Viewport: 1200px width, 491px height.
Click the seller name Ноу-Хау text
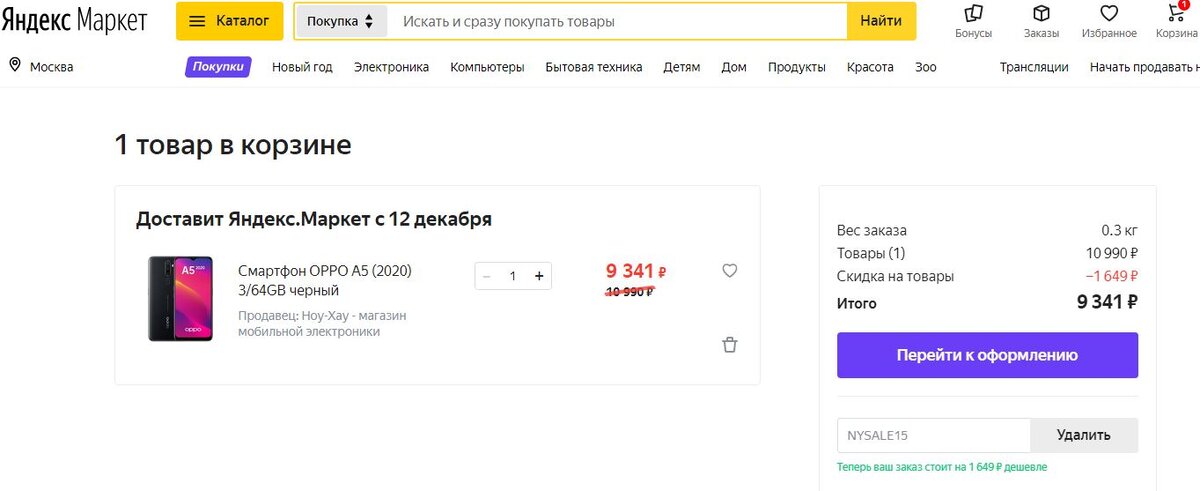322,323
